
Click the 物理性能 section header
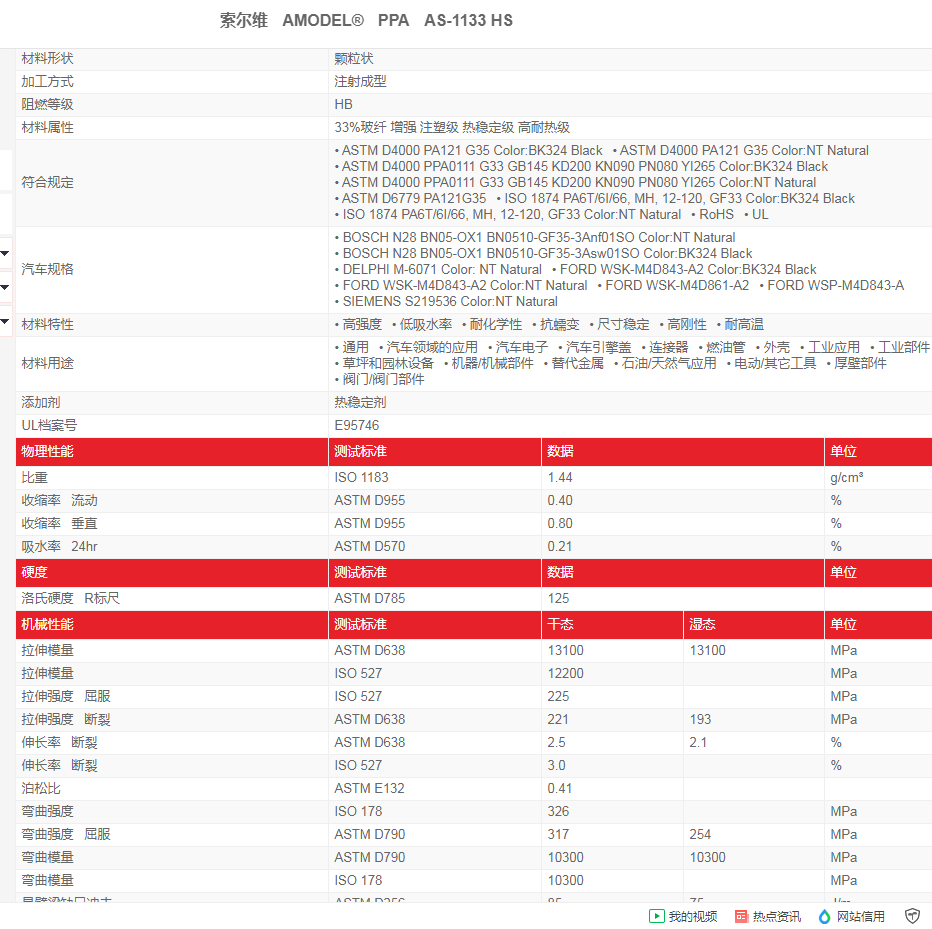(x=48, y=451)
